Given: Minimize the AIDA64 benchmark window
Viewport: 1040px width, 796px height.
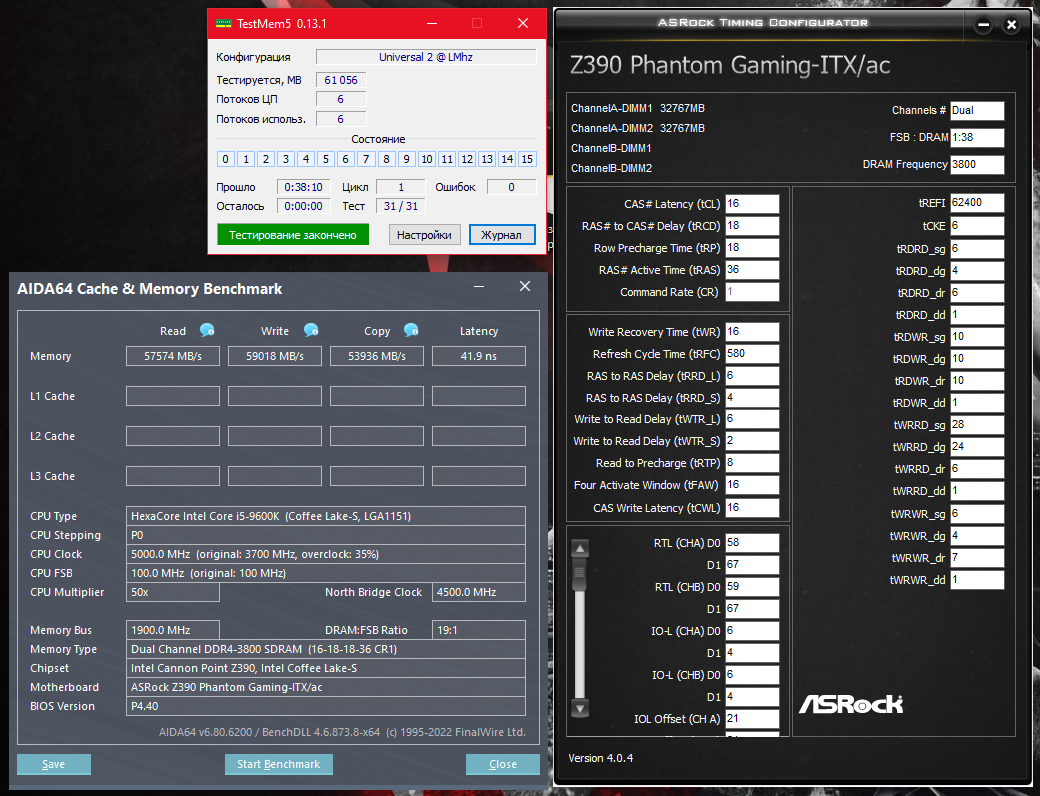Looking at the screenshot, I should coord(479,287).
